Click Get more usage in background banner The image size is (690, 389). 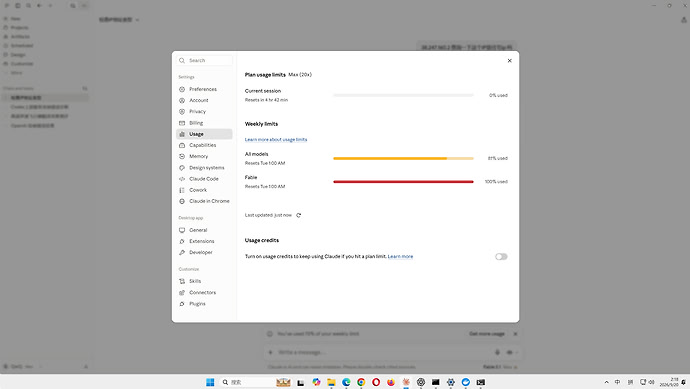click(487, 334)
